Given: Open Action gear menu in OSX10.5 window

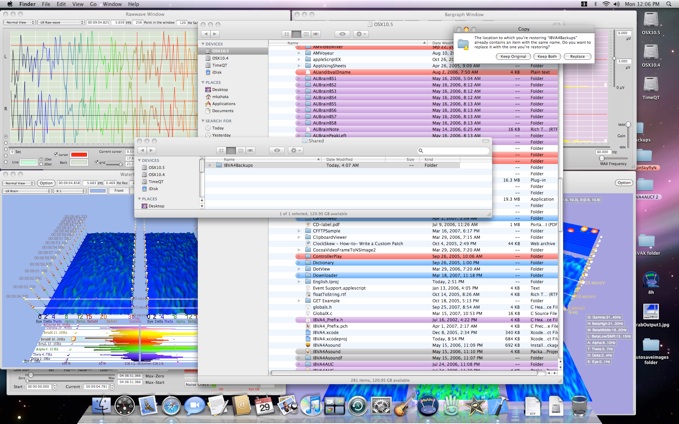Looking at the screenshot, I should 360,34.
